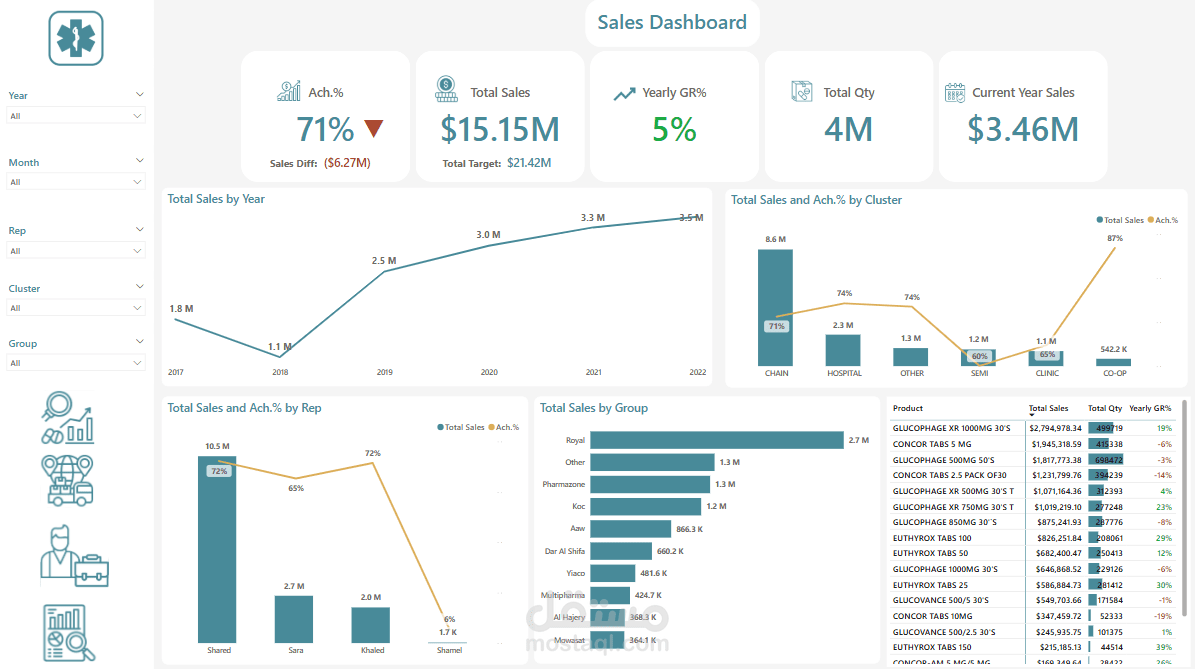Click the Total Sales legend in Rep chart
Screen dimensions: 1195x669
460,427
